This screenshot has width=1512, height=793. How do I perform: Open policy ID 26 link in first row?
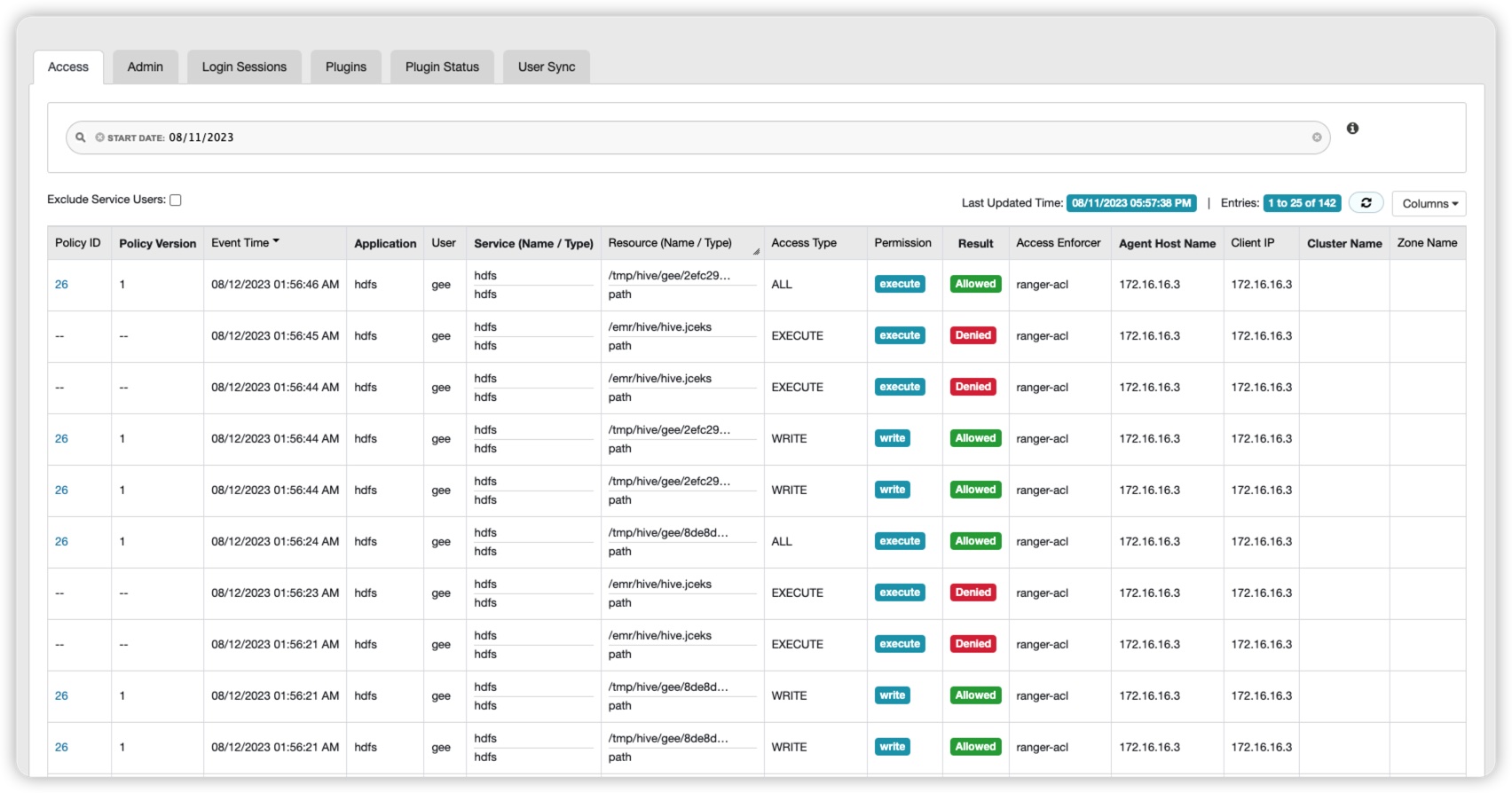click(x=61, y=285)
